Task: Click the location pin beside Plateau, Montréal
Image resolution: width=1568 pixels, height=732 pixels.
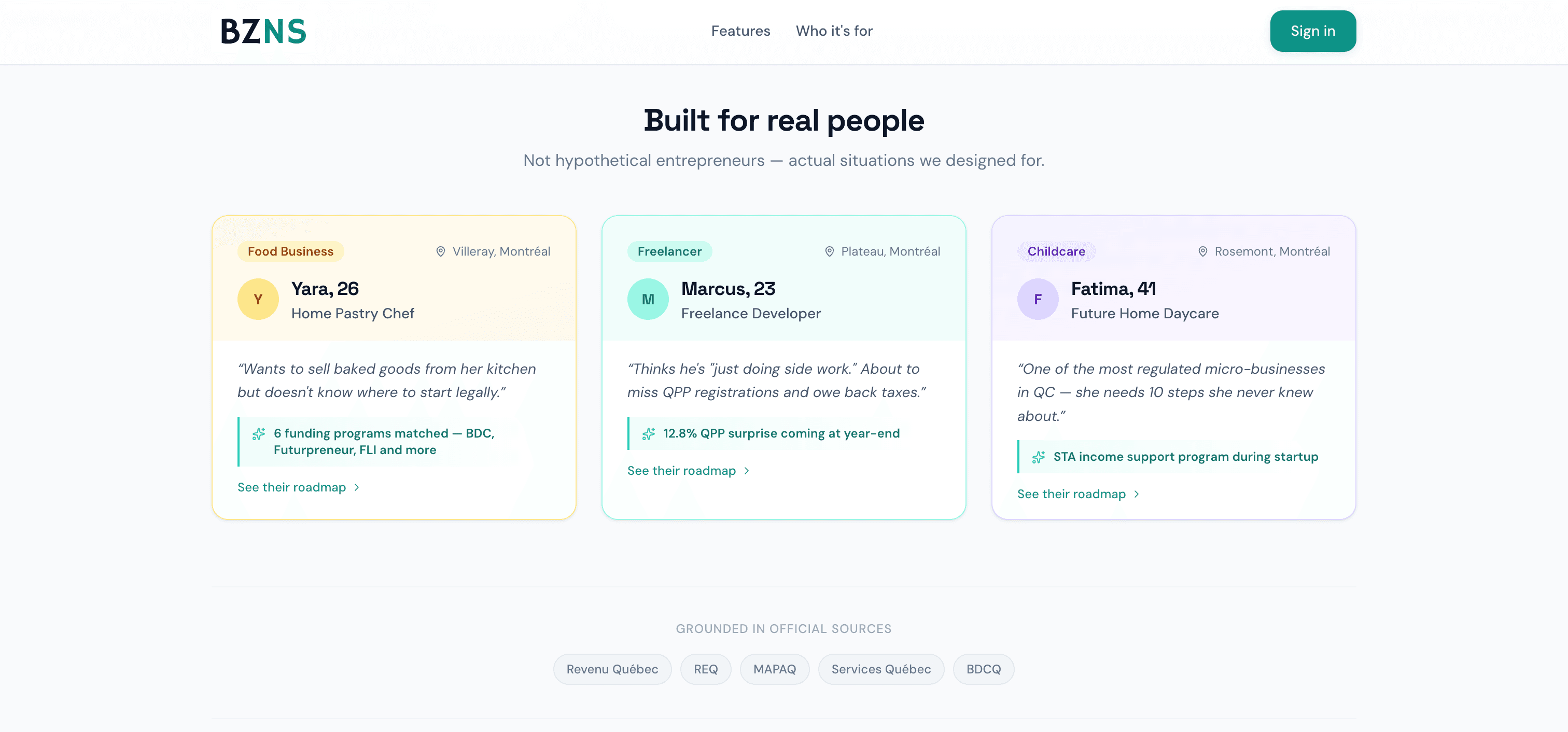Action: (x=830, y=251)
